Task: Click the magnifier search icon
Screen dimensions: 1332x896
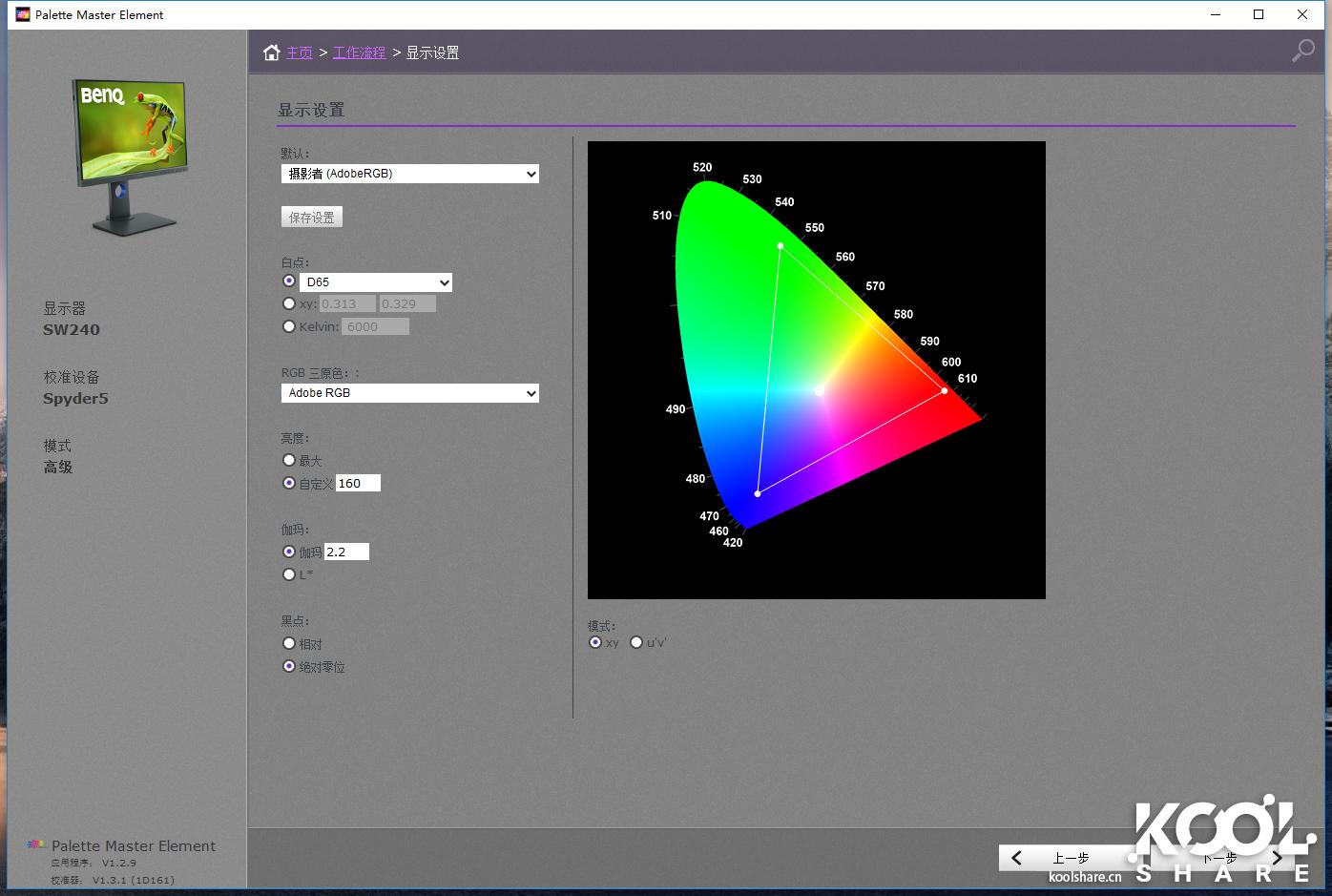Action: 1302,51
